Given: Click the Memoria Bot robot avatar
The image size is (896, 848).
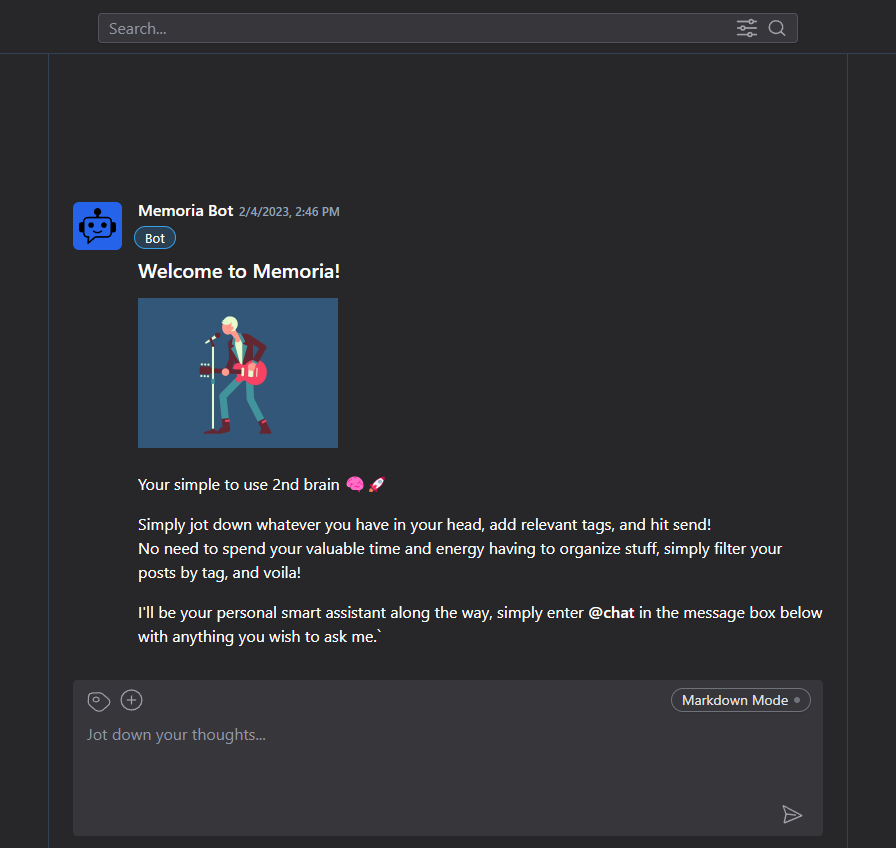Looking at the screenshot, I should (97, 226).
